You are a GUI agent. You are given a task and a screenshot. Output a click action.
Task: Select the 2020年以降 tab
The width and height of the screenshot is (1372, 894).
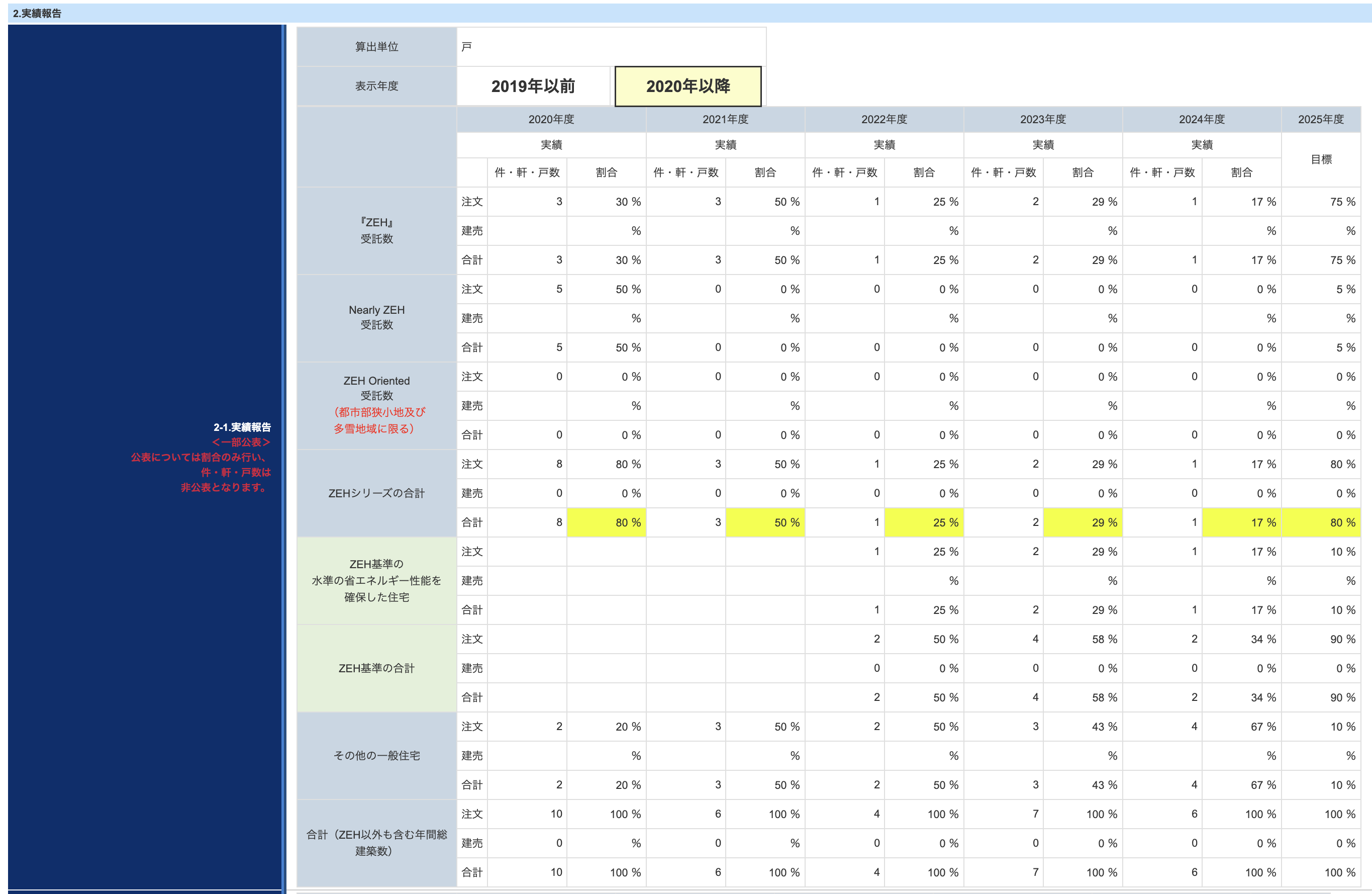tap(688, 86)
